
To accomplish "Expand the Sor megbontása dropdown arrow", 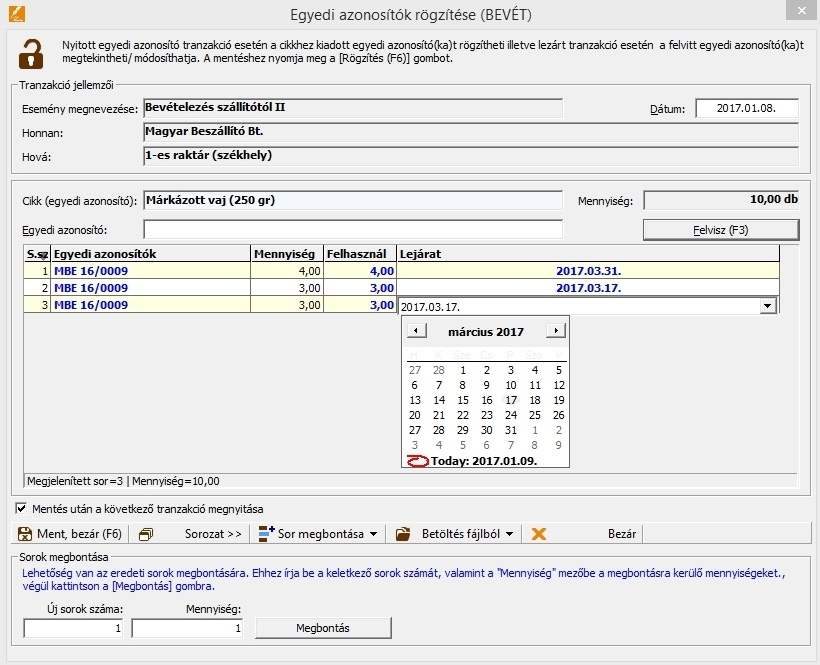I will (373, 534).
